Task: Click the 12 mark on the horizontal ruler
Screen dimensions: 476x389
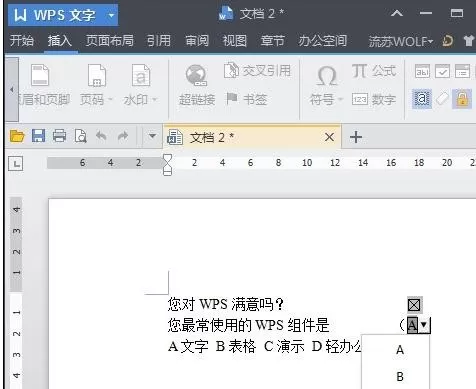Action: tap(335, 163)
